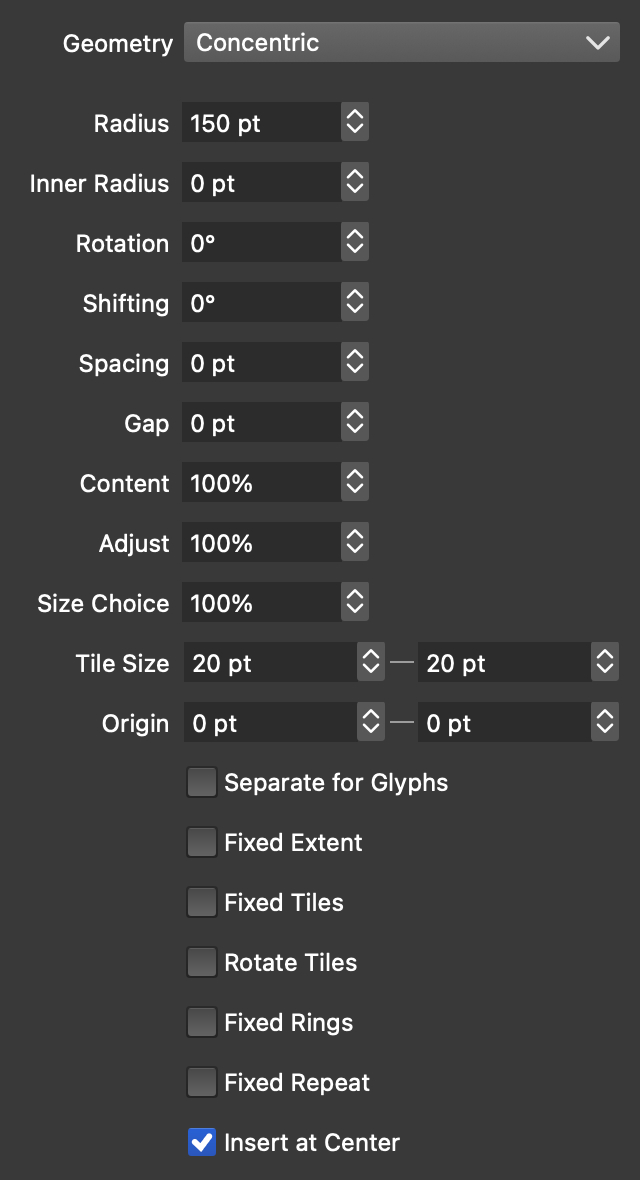Click the Adjust percentage stepper arrows
Screen dimensions: 640x1180
pos(354,543)
